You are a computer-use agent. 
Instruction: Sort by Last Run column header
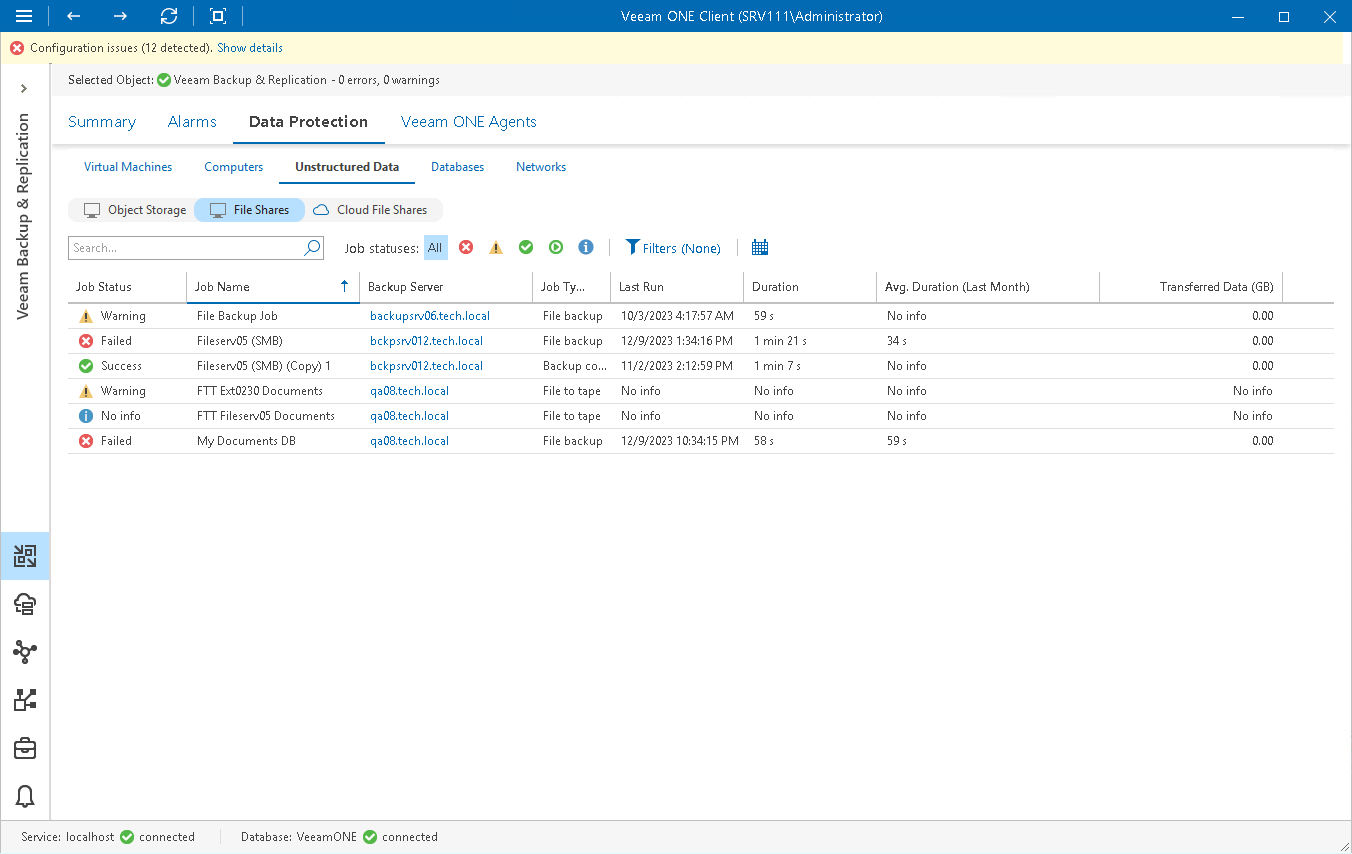point(677,287)
